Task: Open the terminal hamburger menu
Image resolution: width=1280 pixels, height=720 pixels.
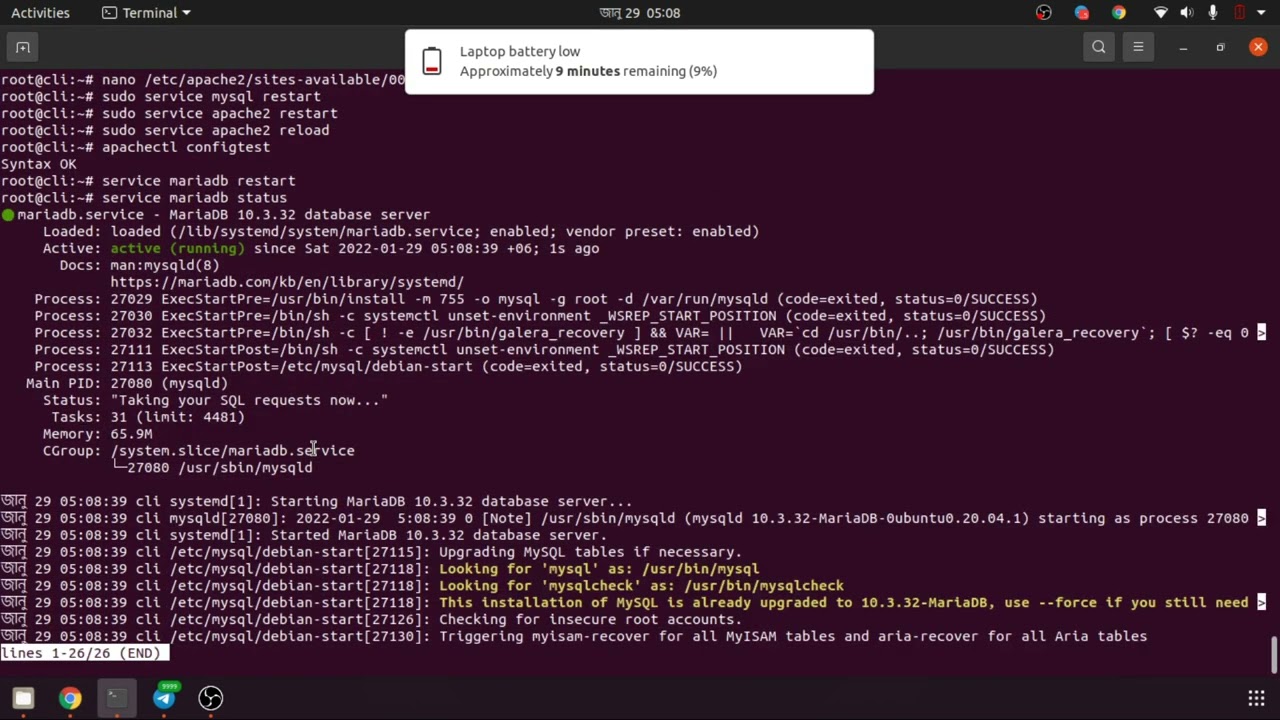Action: tap(1138, 47)
